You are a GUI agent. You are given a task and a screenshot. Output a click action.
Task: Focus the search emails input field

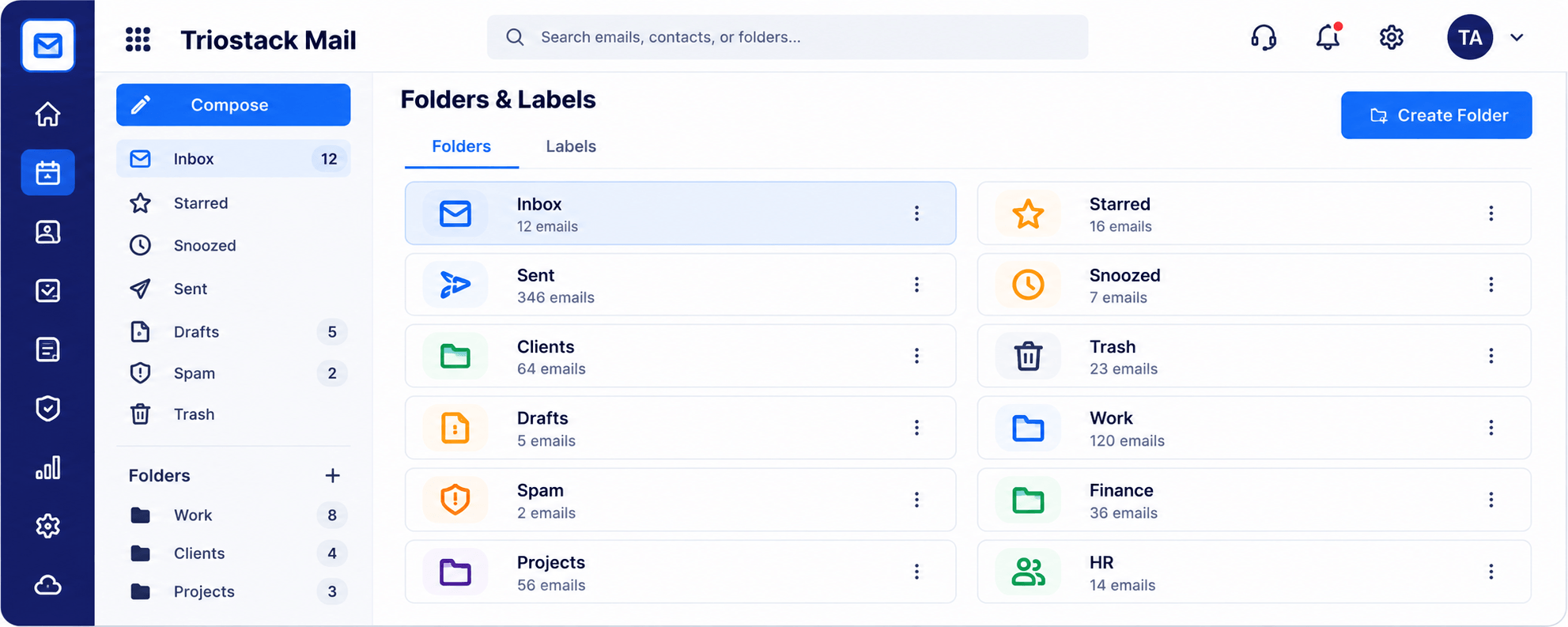pos(787,37)
